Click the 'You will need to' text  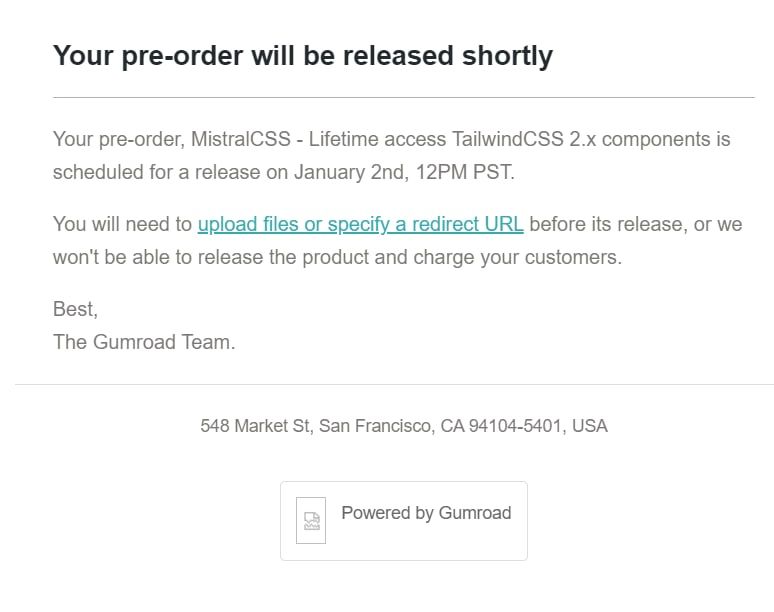click(x=122, y=225)
